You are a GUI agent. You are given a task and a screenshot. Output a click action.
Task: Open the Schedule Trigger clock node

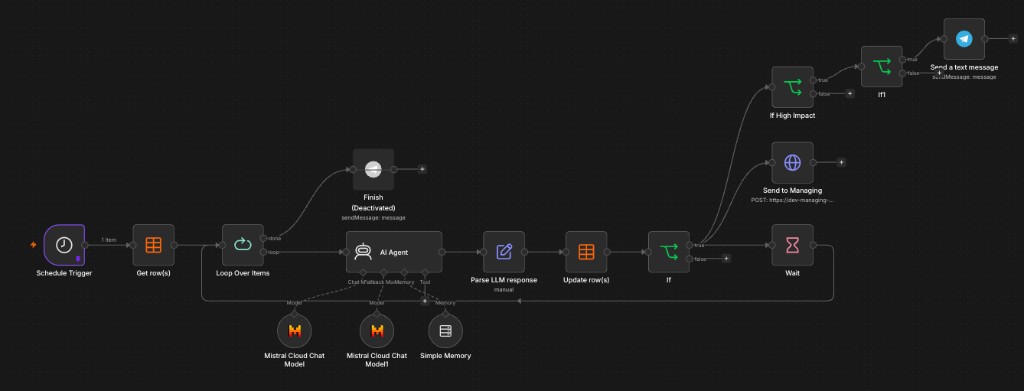(64, 245)
